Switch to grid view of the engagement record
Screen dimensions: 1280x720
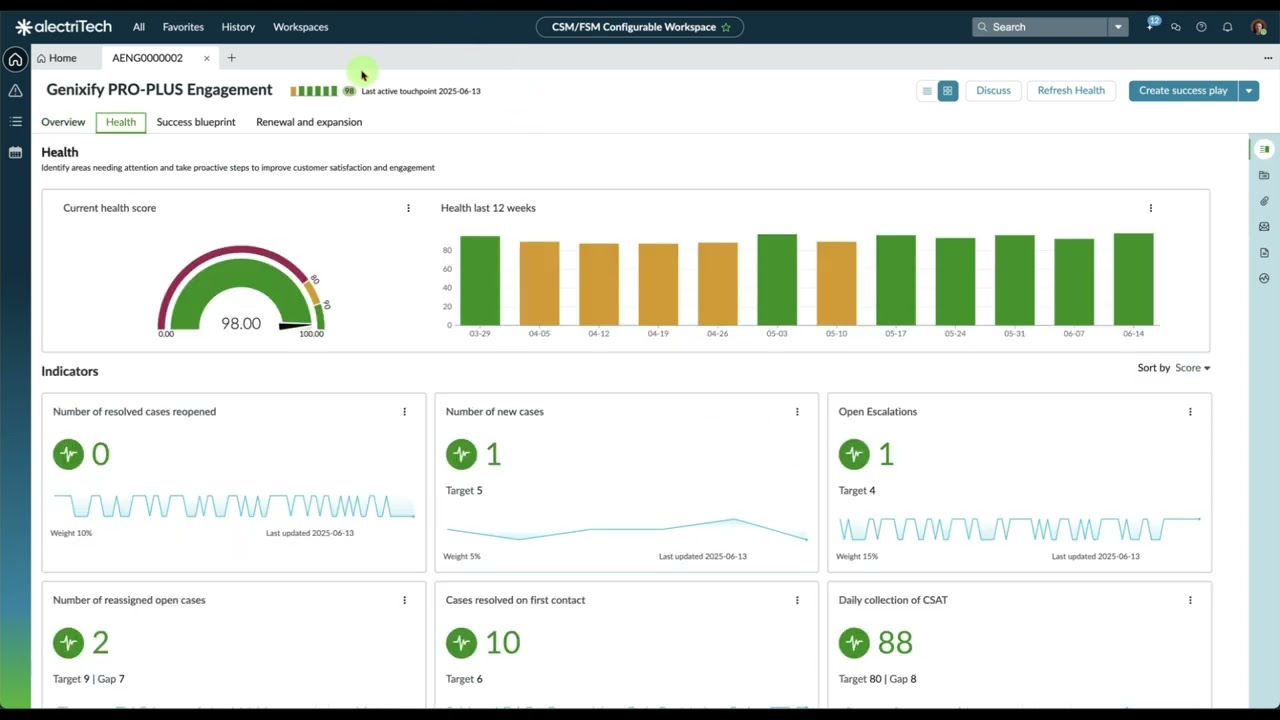click(x=946, y=90)
